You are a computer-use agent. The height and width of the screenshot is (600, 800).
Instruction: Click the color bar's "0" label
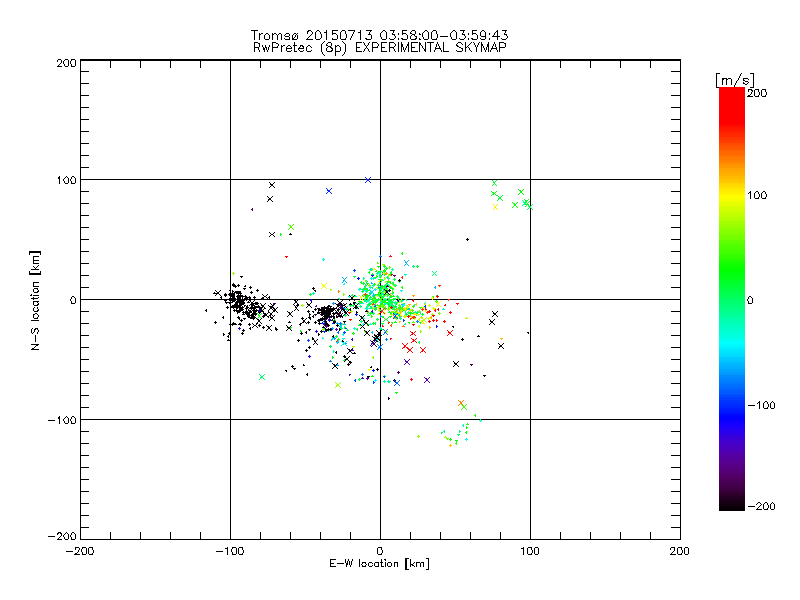click(x=750, y=300)
